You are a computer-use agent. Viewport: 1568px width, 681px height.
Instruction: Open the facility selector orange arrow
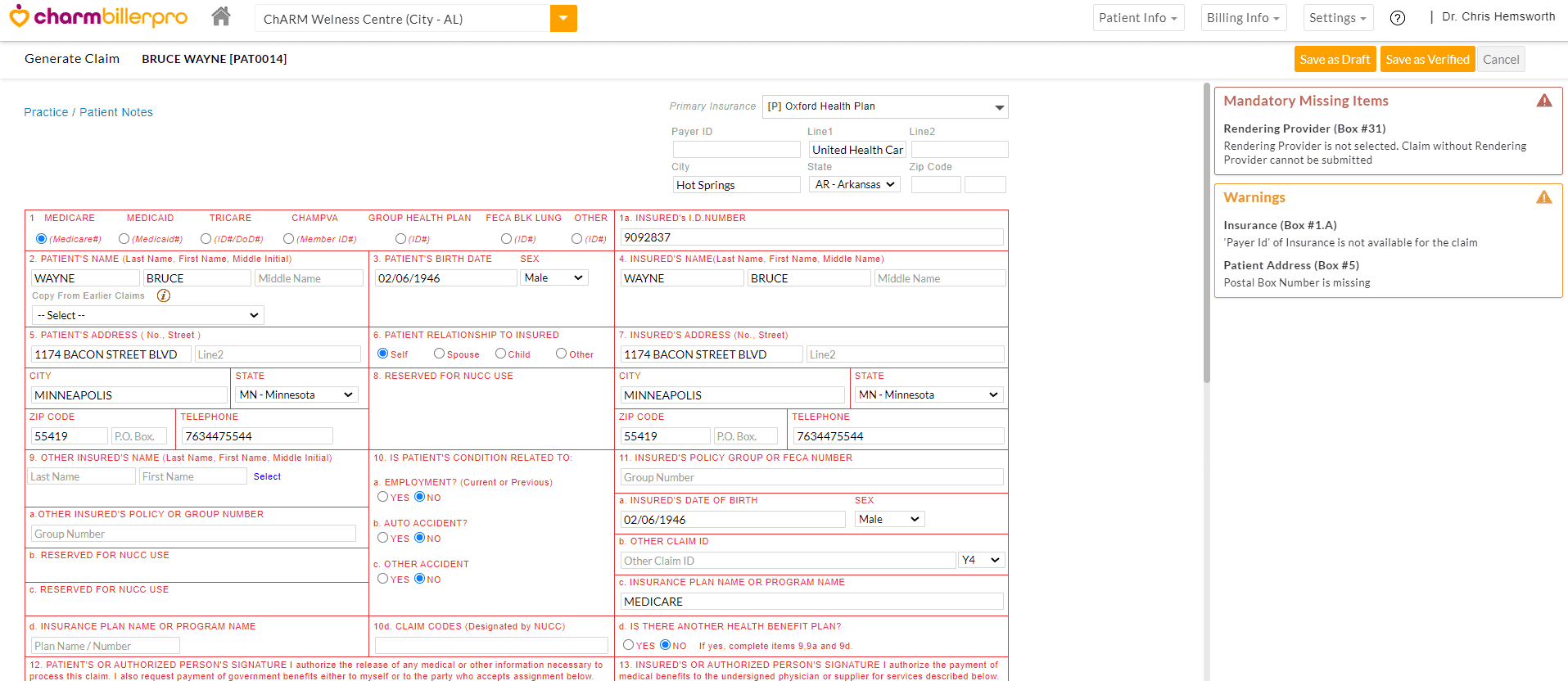(563, 18)
